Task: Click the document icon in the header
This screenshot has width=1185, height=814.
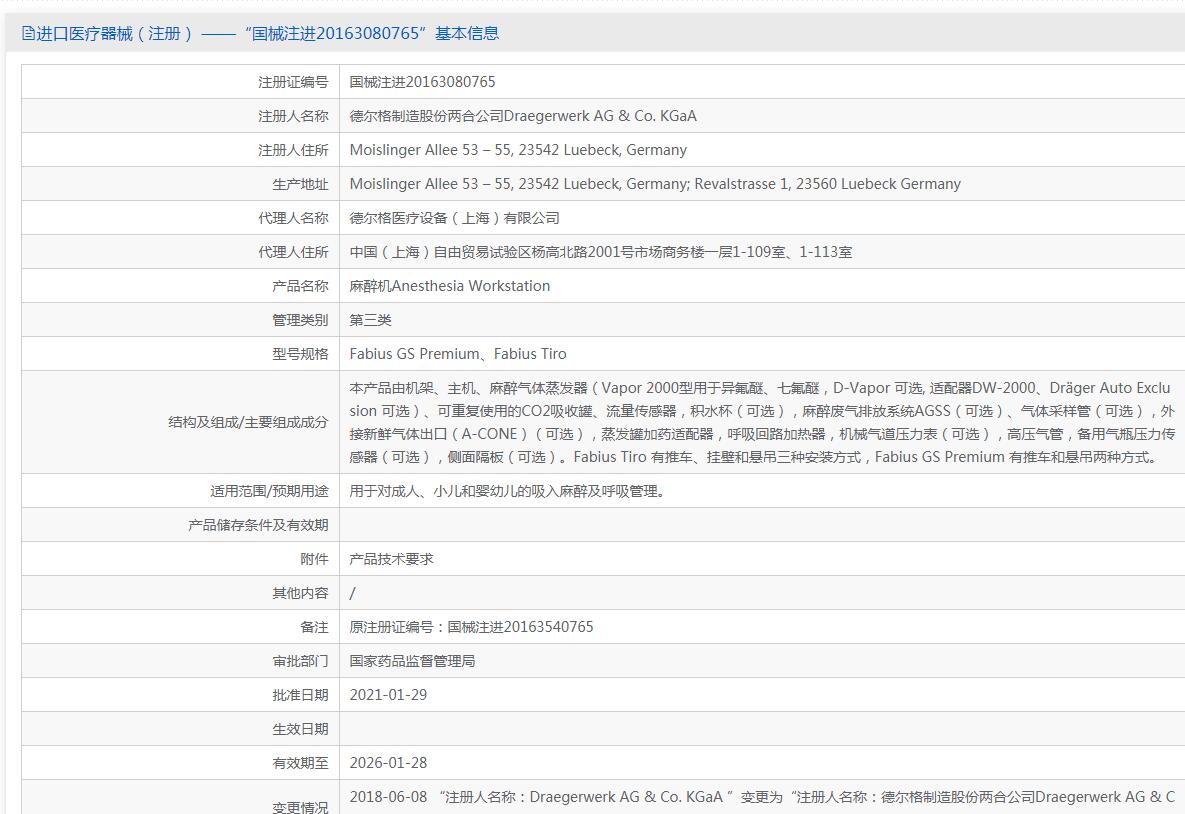Action: (28, 34)
